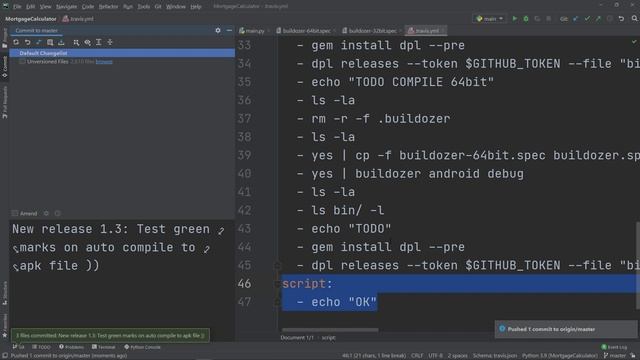
Task: Open the UTF-8 encoding selector
Action: click(x=436, y=356)
